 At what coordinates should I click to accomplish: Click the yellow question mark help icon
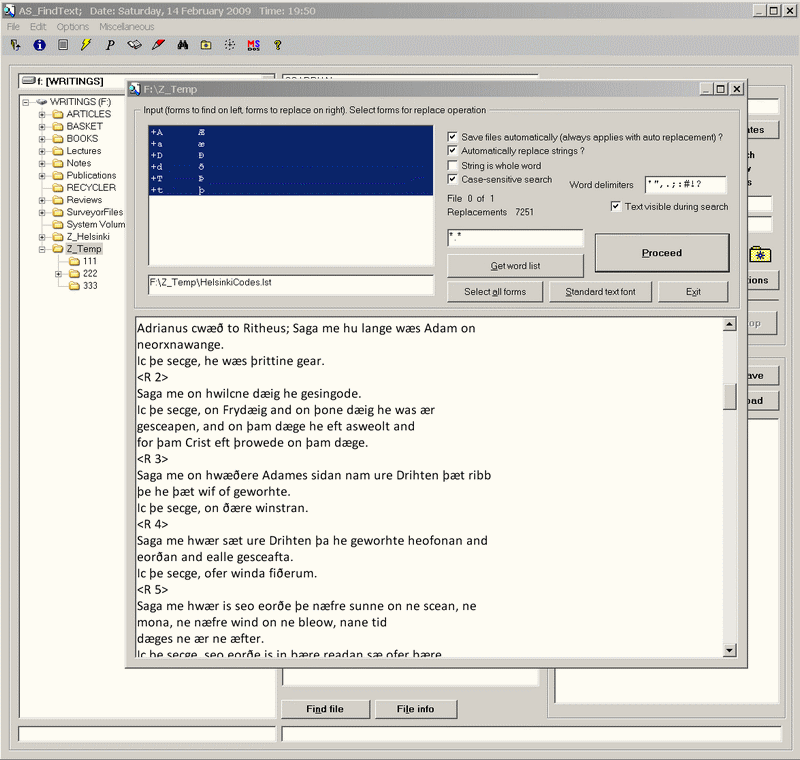tap(278, 45)
